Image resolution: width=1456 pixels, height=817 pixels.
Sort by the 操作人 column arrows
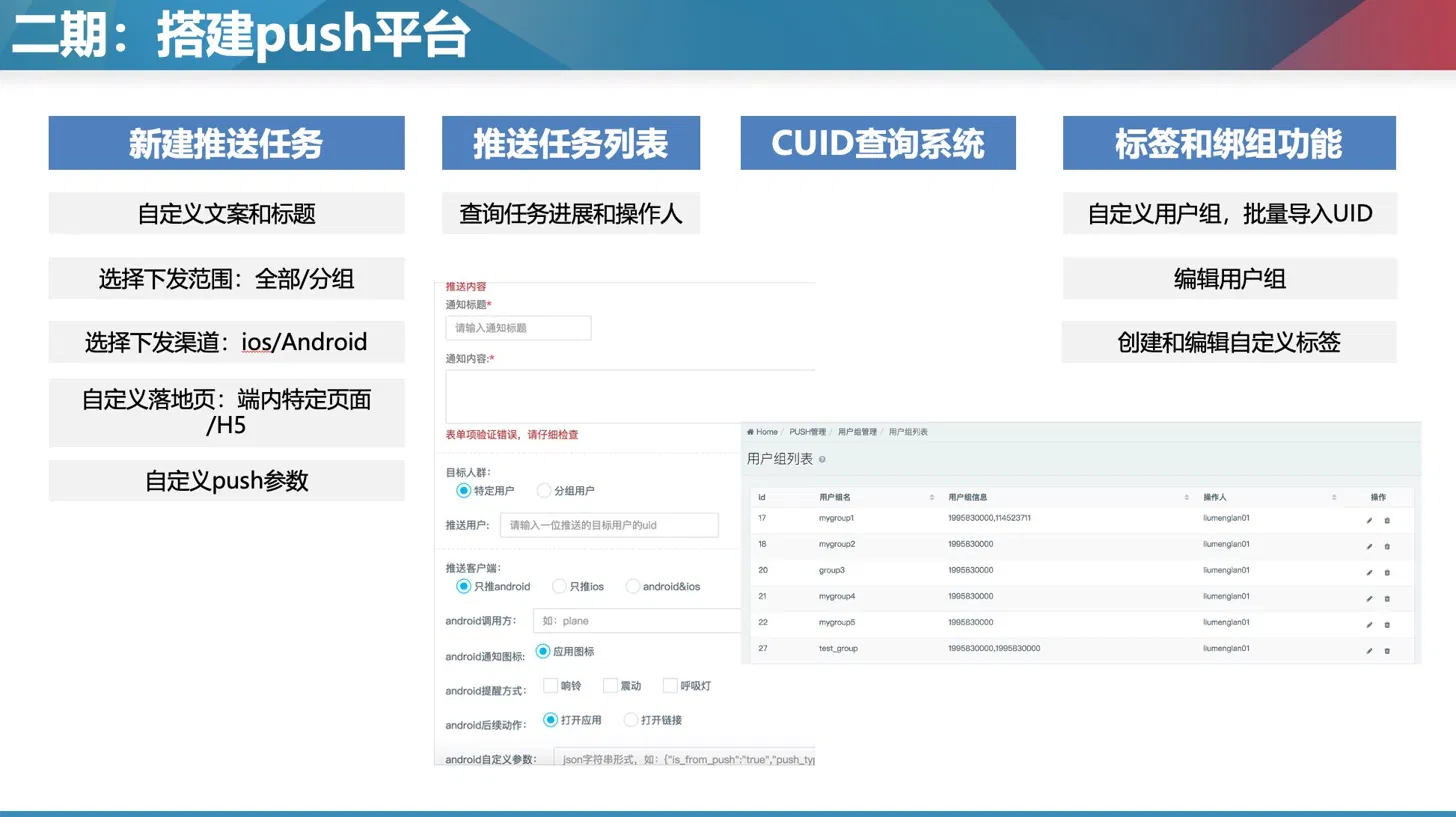tap(1334, 497)
